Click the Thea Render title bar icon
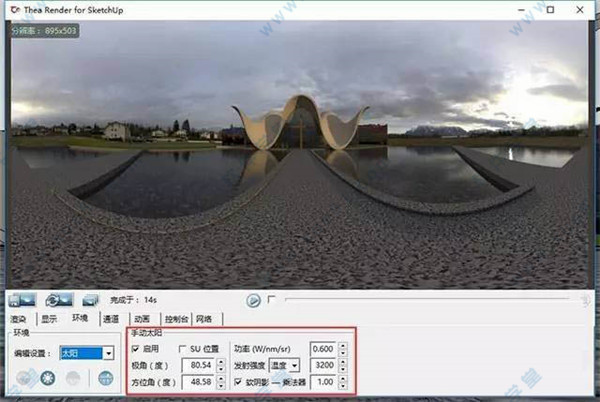600x402 pixels. click(x=15, y=10)
